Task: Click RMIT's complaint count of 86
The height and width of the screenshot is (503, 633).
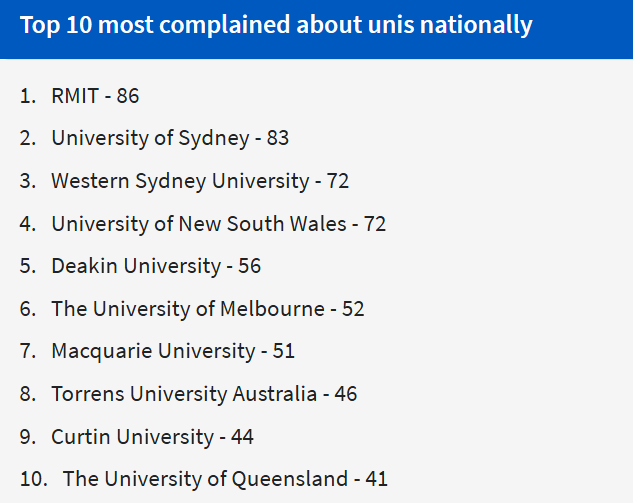Action: click(x=128, y=96)
